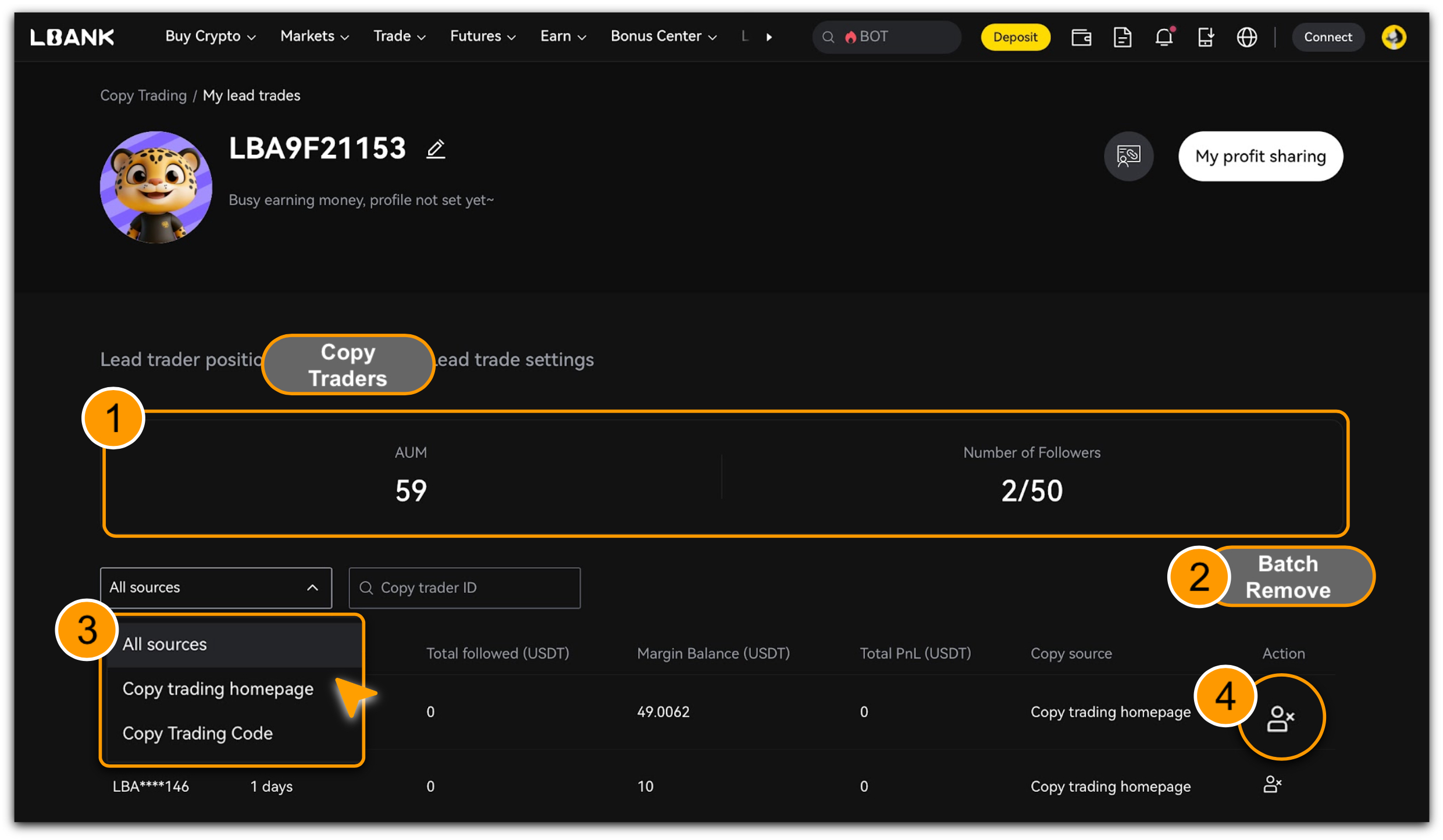1443x840 pixels.
Task: Click the AUM value 59
Action: (411, 491)
